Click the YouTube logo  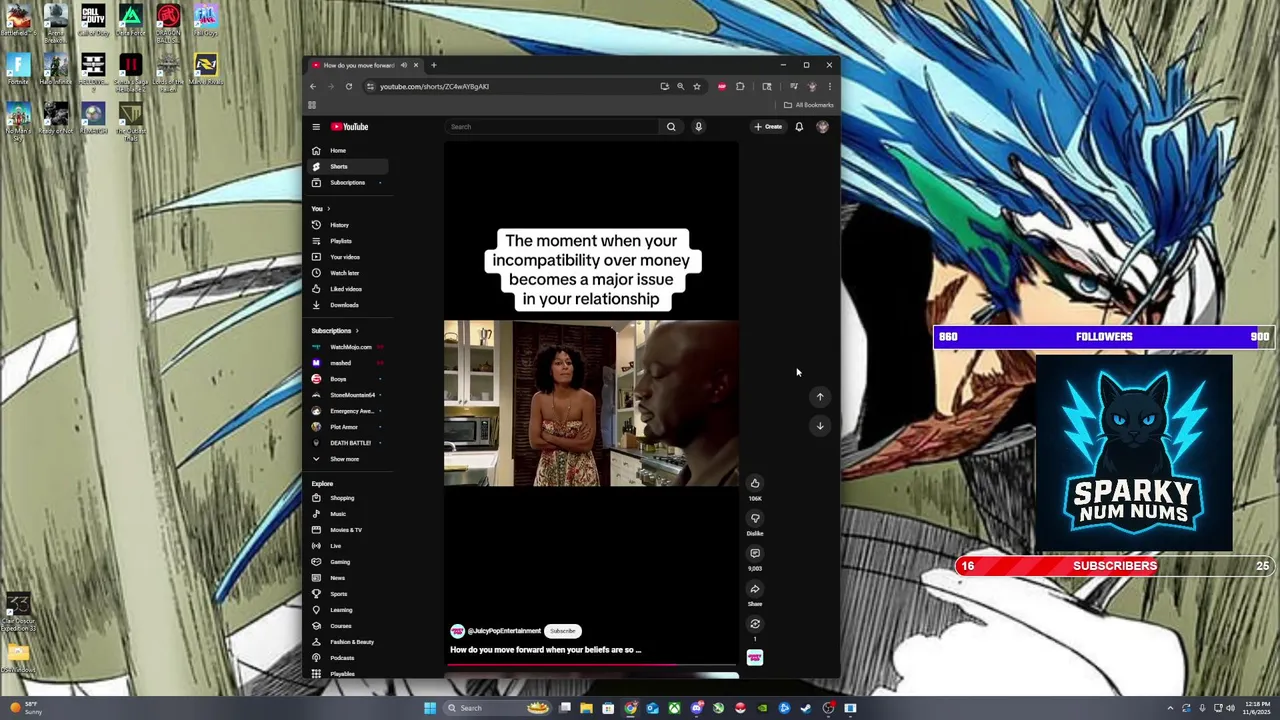pos(350,127)
